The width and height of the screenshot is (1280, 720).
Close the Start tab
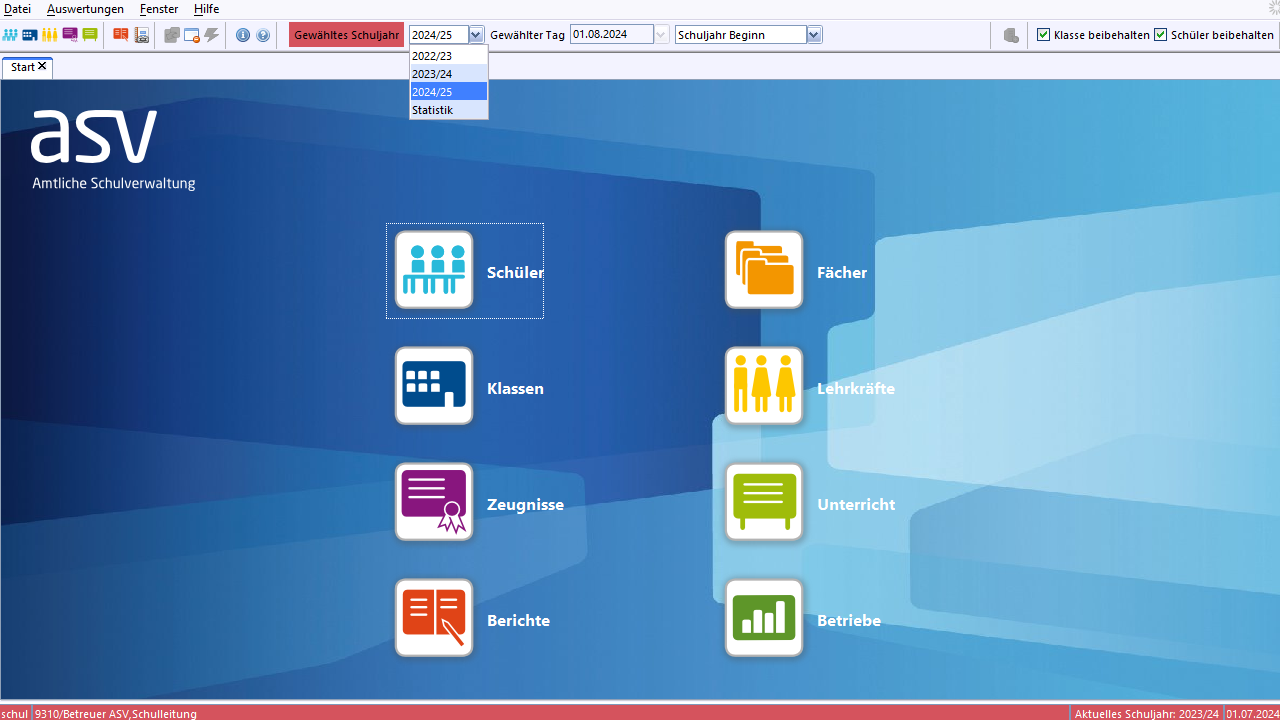(x=42, y=67)
